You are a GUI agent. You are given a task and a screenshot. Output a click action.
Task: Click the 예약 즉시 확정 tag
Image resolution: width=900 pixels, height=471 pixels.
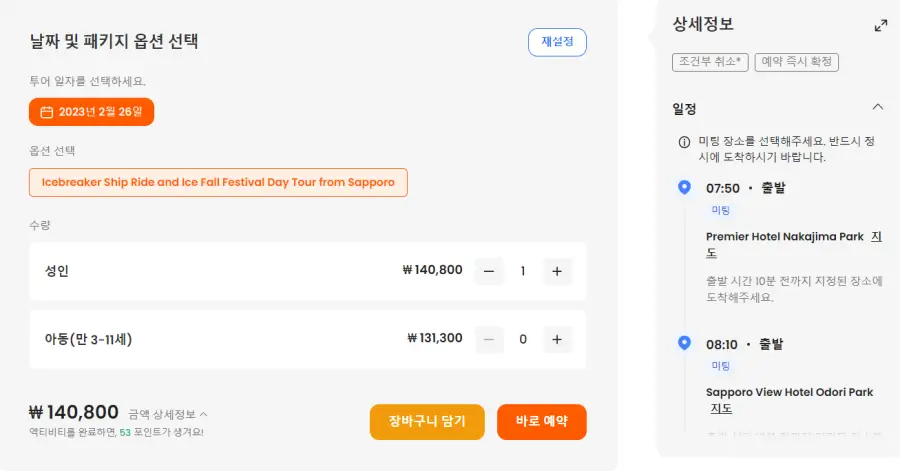[x=796, y=62]
